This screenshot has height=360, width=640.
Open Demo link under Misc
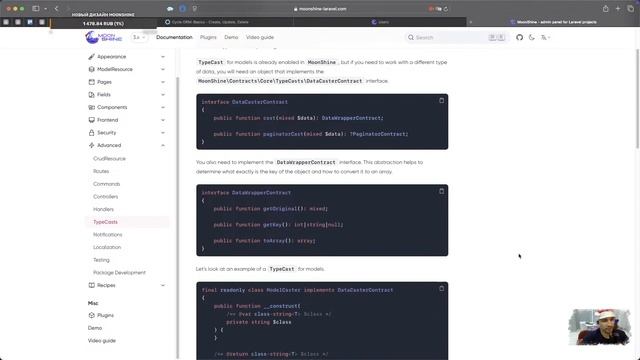95,328
